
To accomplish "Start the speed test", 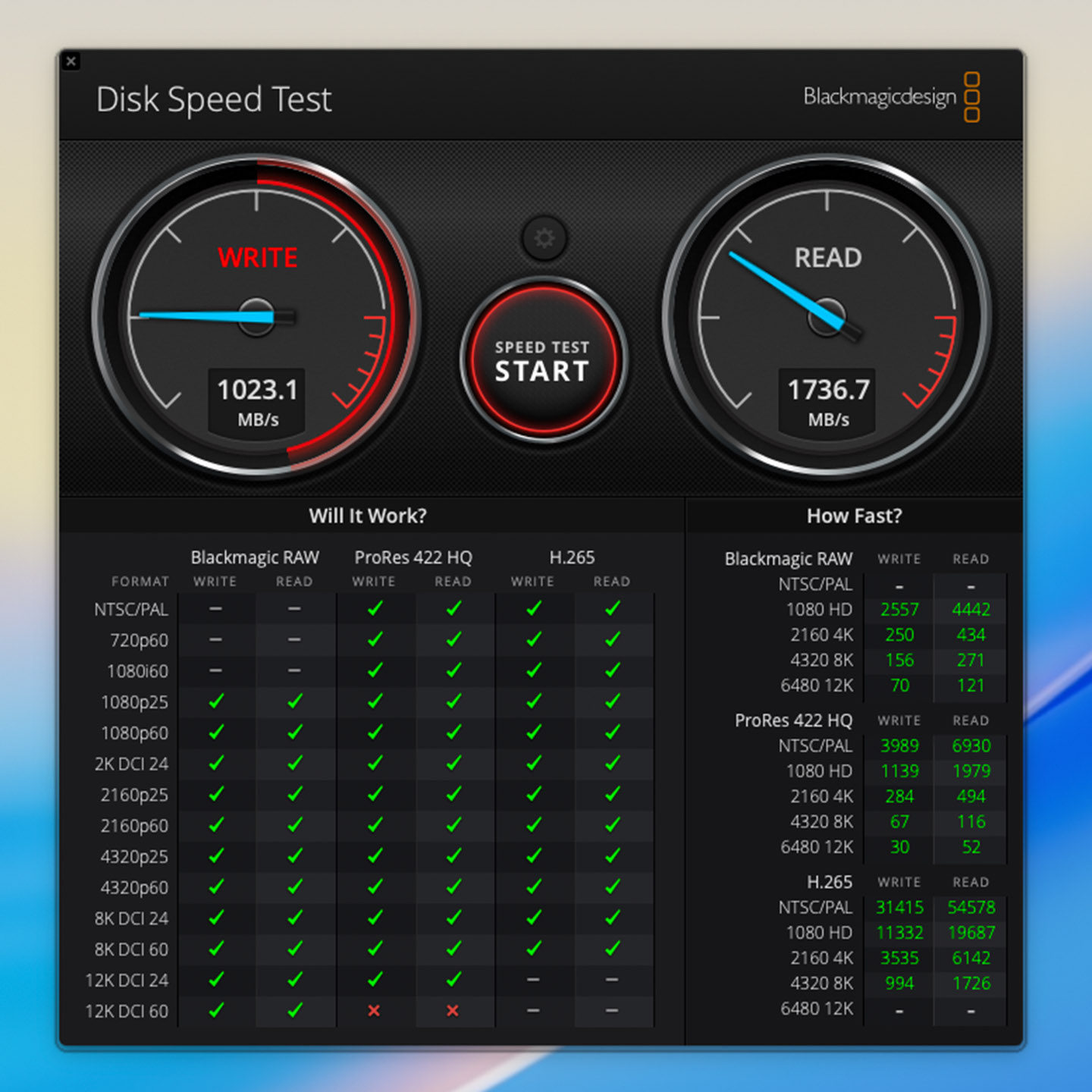I will click(543, 360).
